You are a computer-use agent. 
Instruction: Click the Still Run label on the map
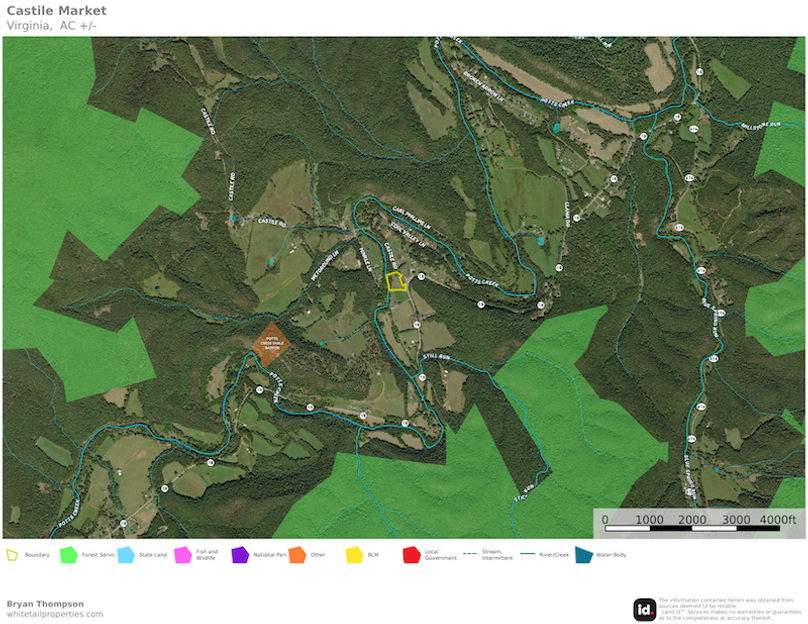[x=435, y=354]
